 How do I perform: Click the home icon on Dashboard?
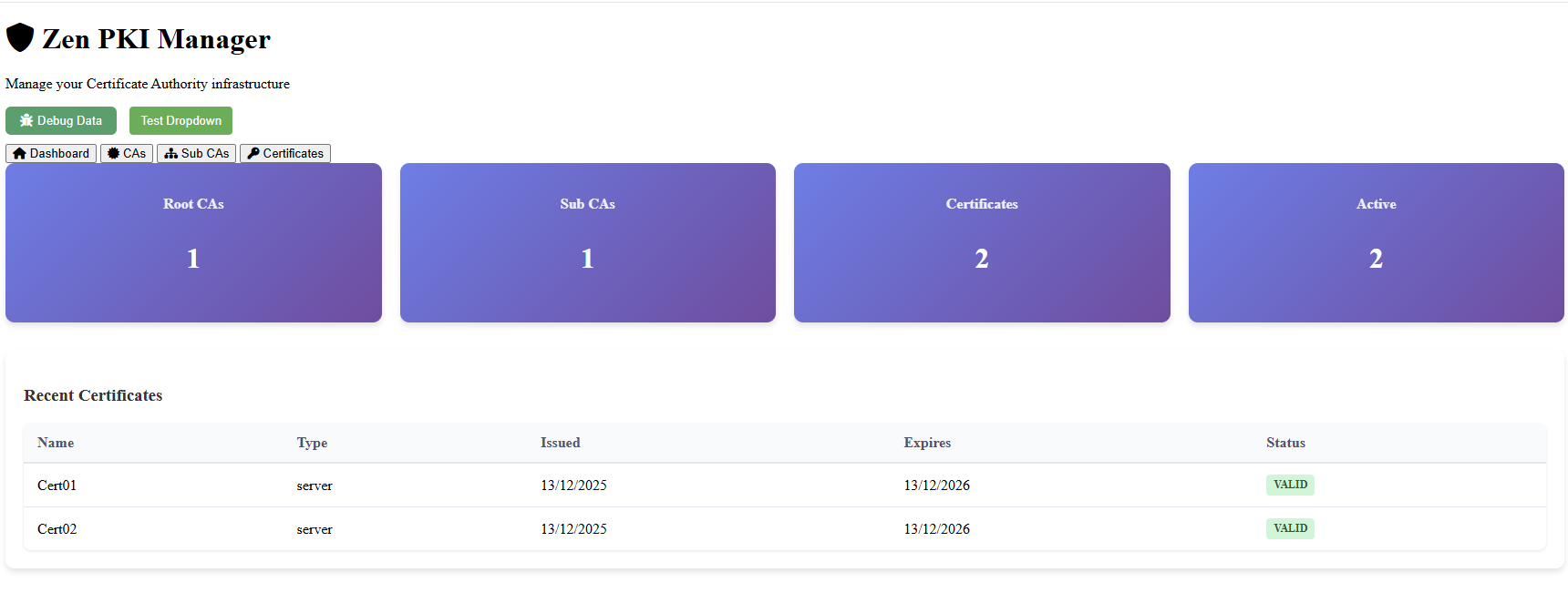19,153
